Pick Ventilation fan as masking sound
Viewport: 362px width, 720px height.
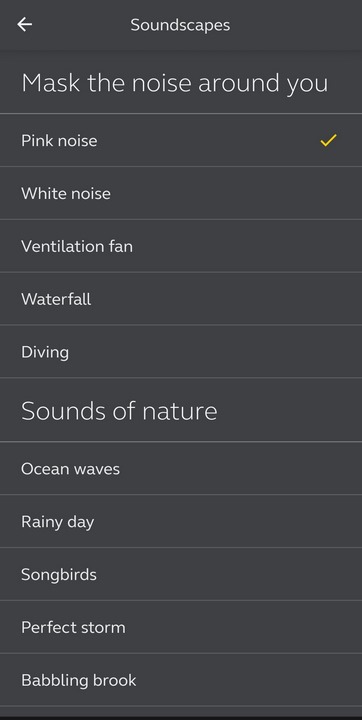click(x=181, y=246)
